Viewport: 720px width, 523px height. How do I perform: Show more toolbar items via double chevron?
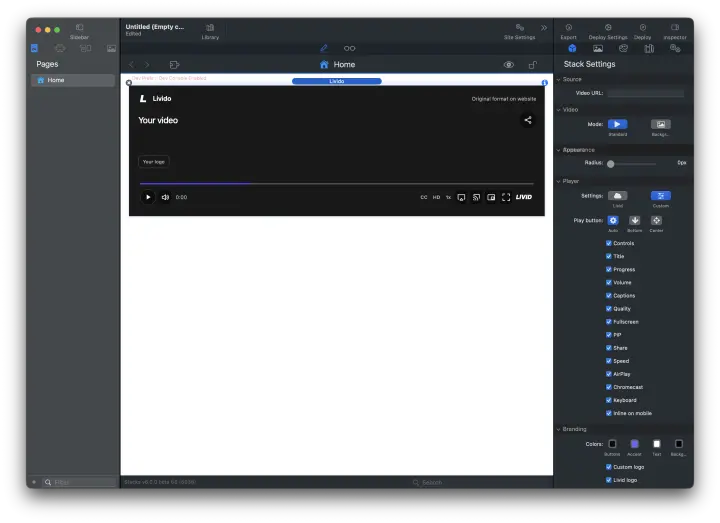544,28
